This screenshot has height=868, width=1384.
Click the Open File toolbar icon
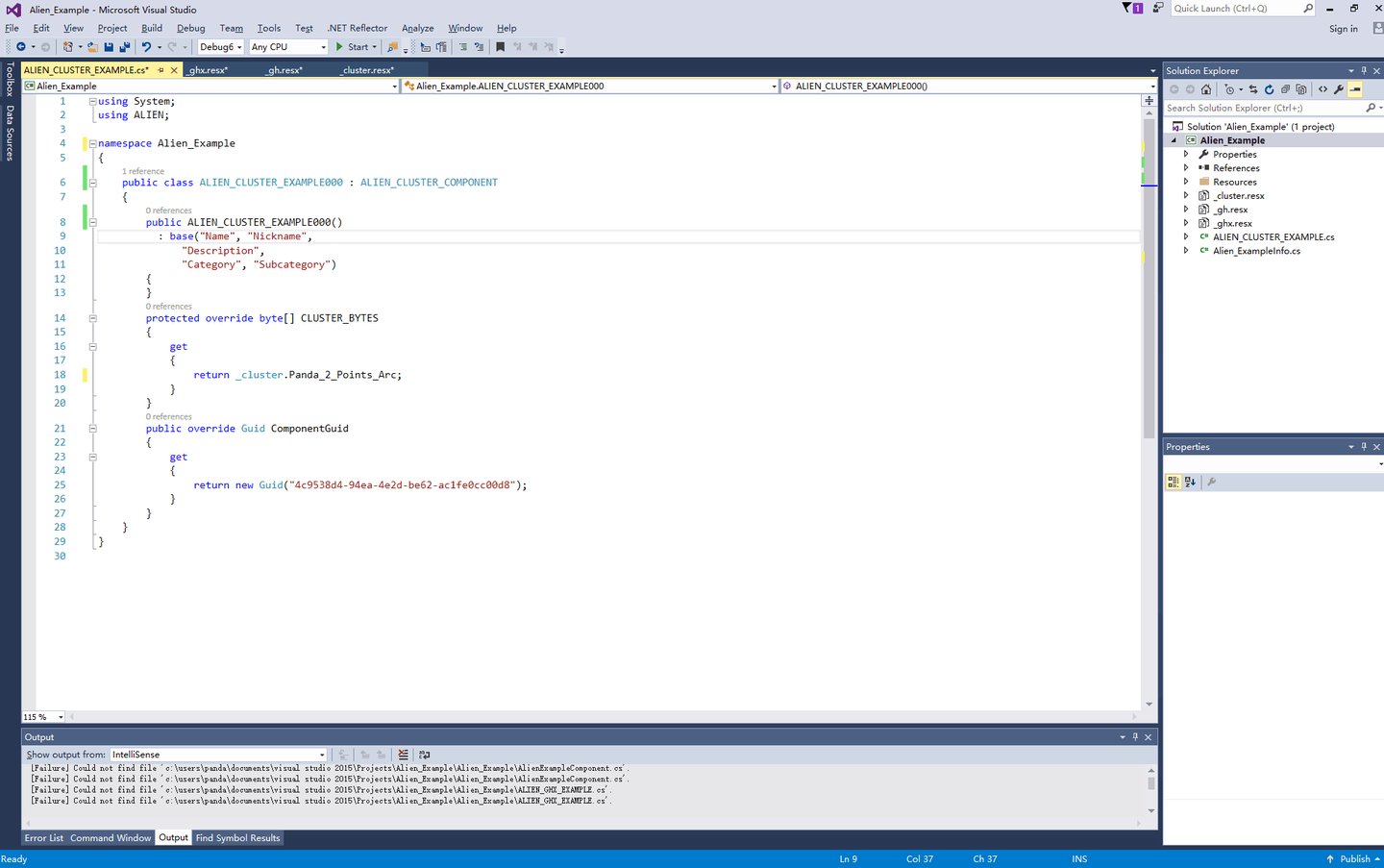[x=92, y=46]
